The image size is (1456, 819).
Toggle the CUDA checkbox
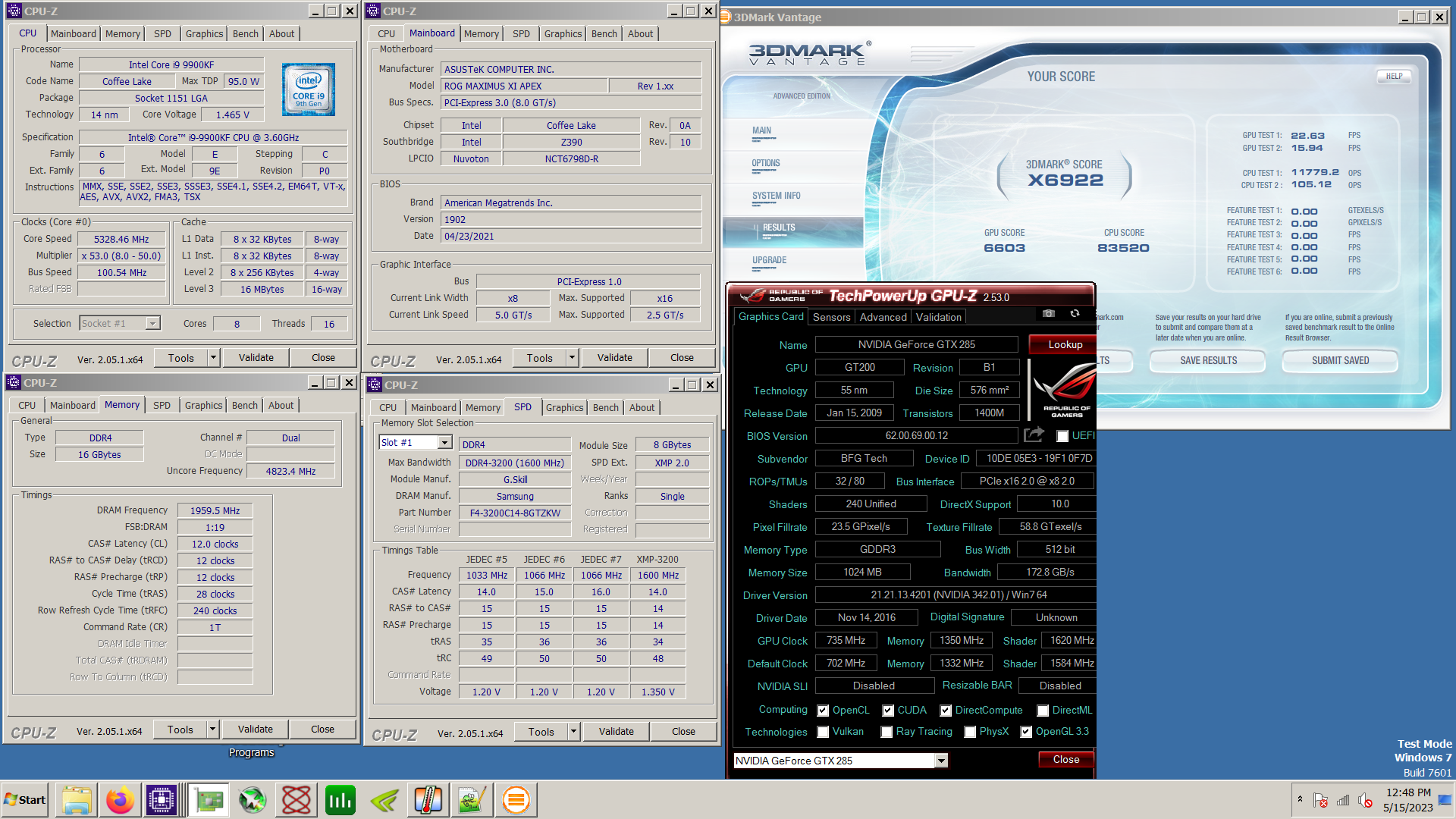point(888,711)
